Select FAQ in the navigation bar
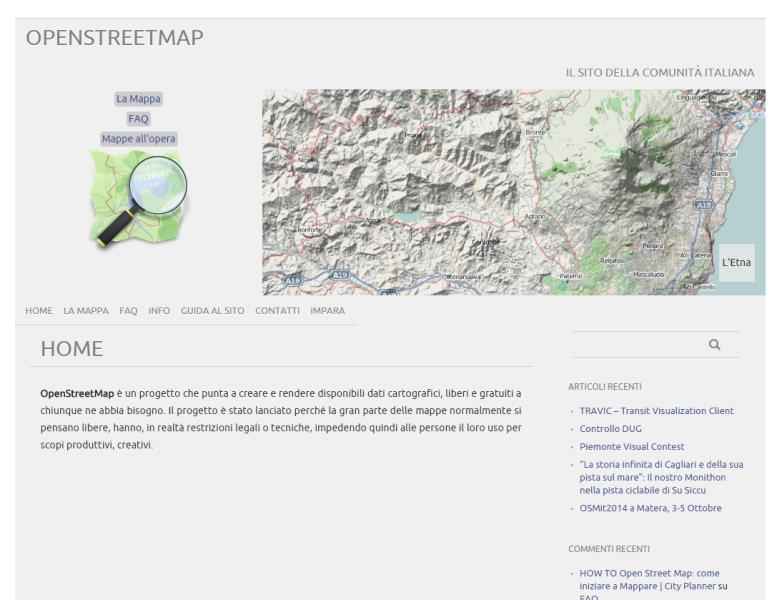Screen dimensions: 782x600 [128, 310]
